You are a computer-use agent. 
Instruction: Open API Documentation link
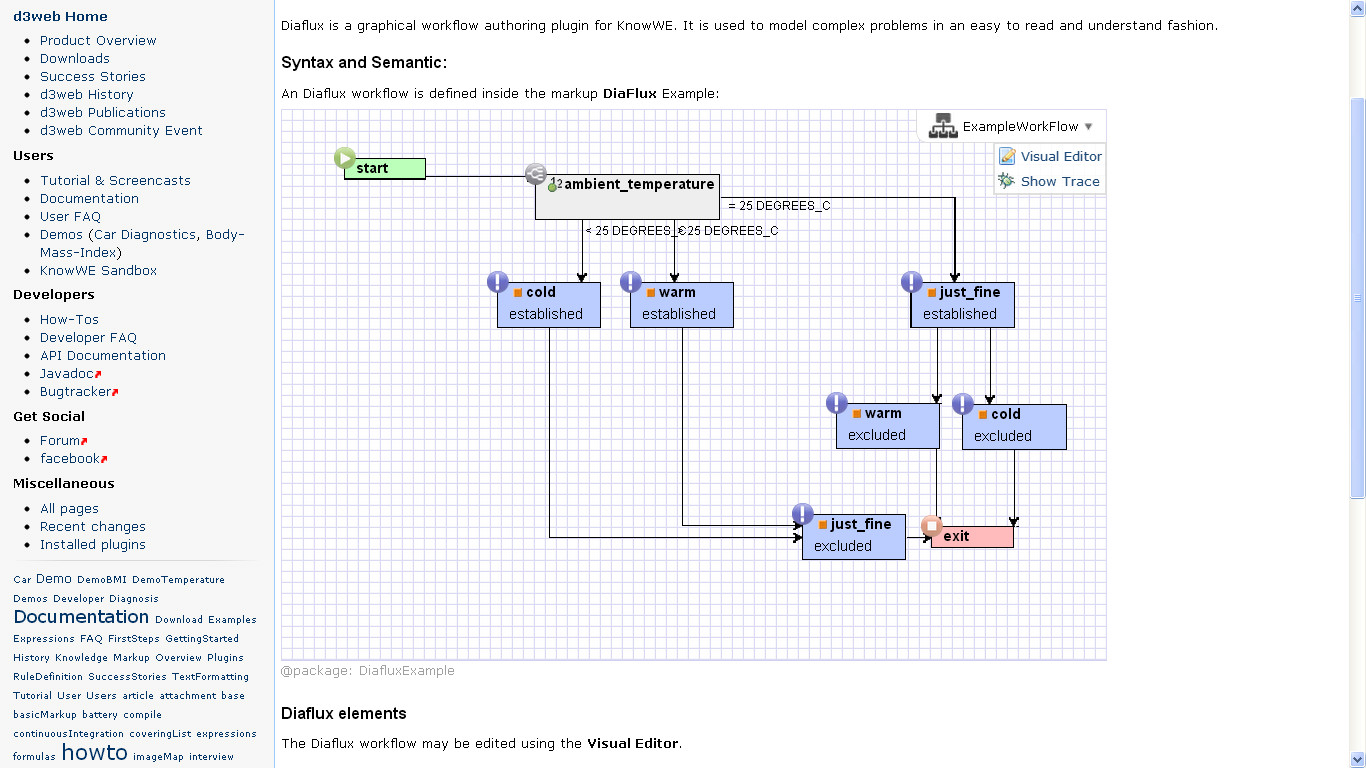coord(103,356)
